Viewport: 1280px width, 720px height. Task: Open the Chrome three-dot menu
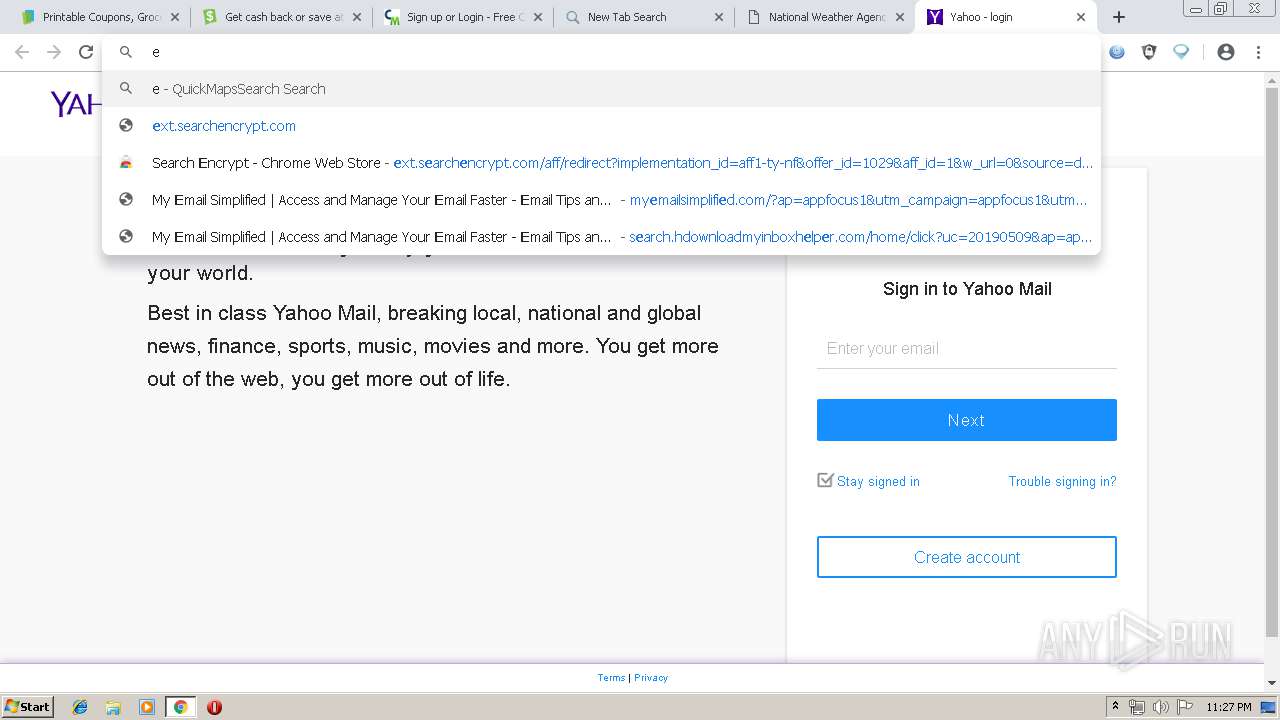(1258, 52)
